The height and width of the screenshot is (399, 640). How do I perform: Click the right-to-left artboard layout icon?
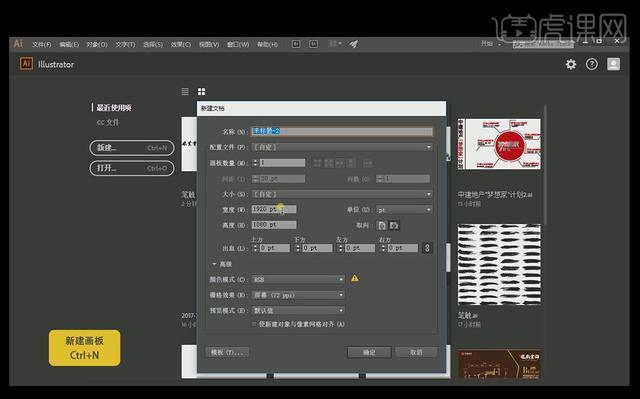(x=368, y=163)
